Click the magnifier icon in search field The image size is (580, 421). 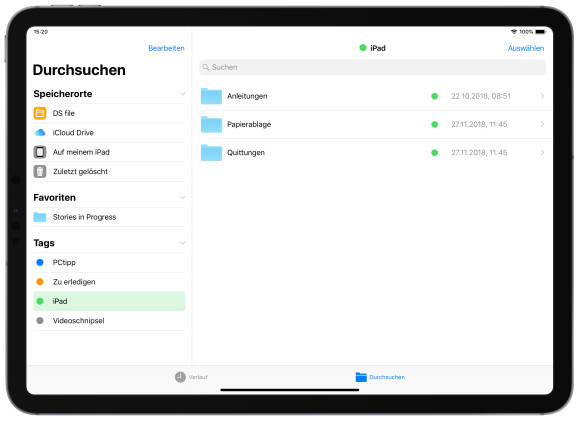(206, 67)
